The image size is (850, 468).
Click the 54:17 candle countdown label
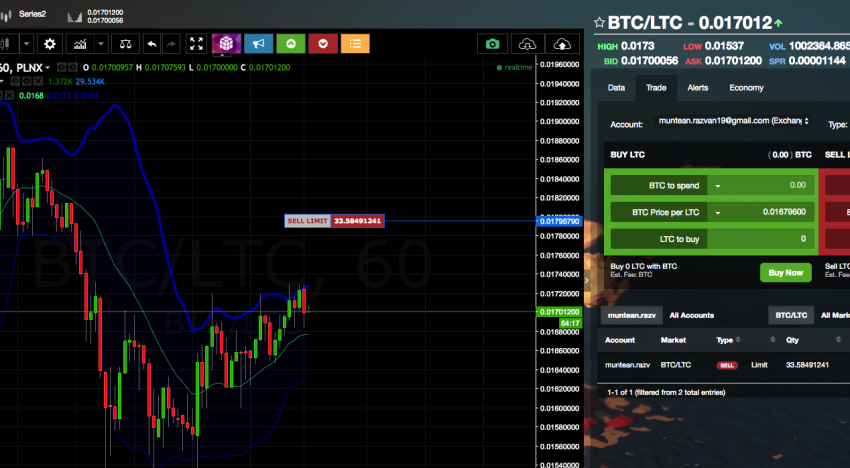point(570,323)
